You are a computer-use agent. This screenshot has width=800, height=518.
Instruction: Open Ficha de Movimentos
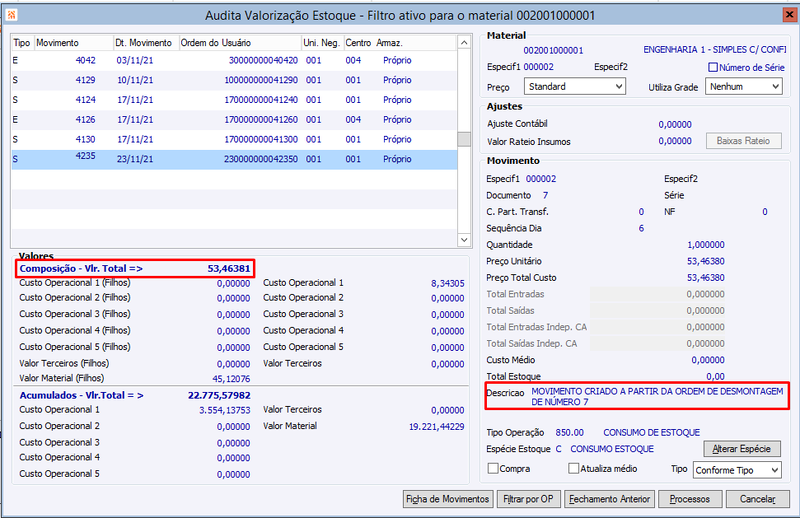pos(447,499)
